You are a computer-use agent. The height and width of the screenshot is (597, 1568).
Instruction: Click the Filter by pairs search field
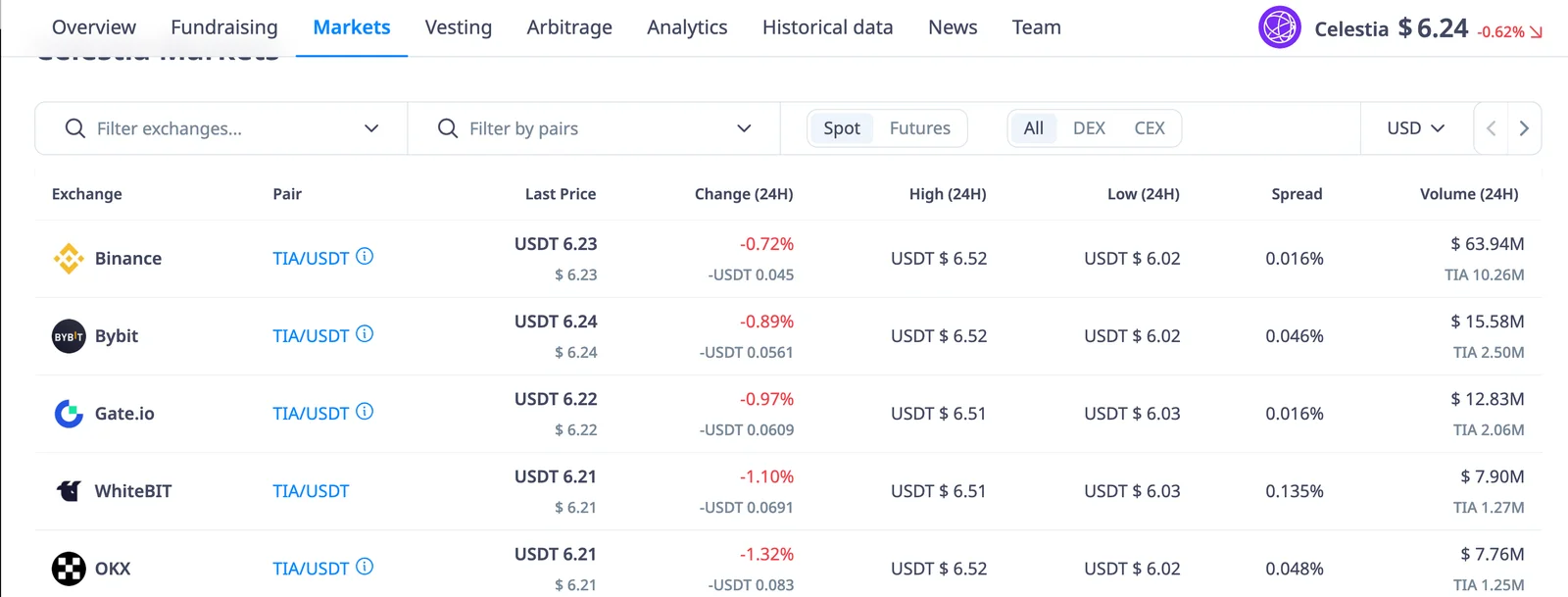[x=594, y=128]
